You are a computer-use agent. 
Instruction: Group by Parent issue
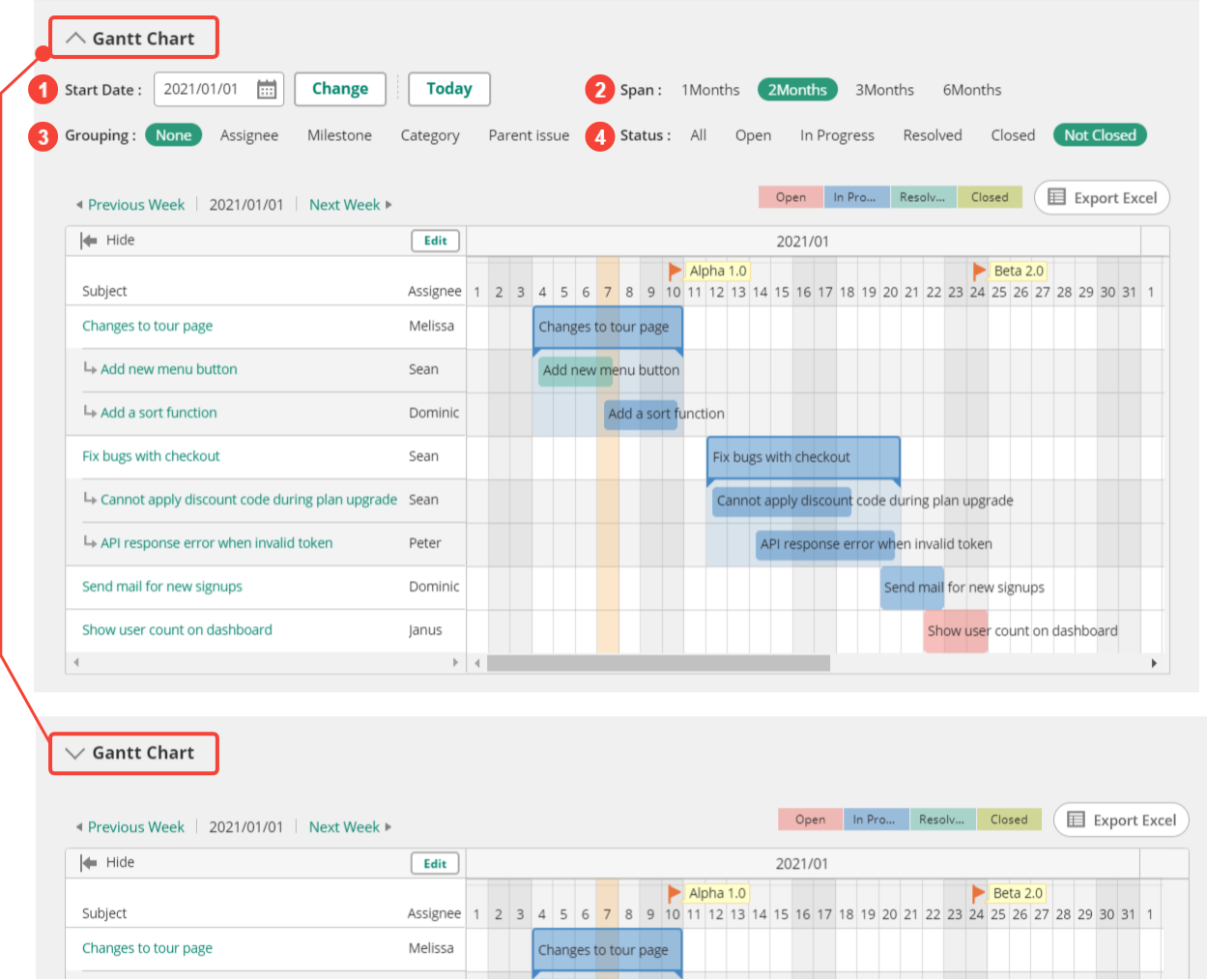[529, 135]
